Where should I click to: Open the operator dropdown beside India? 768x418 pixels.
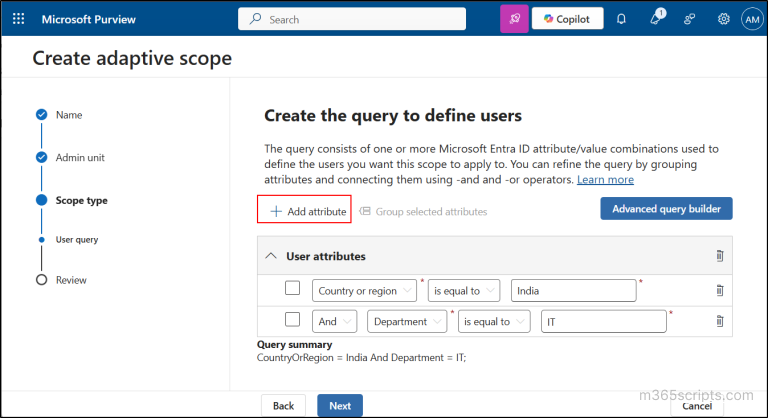(464, 291)
